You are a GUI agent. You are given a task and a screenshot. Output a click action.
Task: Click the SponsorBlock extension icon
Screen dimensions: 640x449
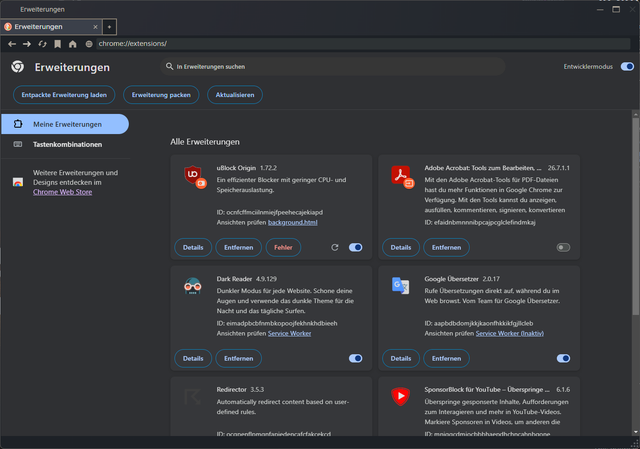(401, 396)
